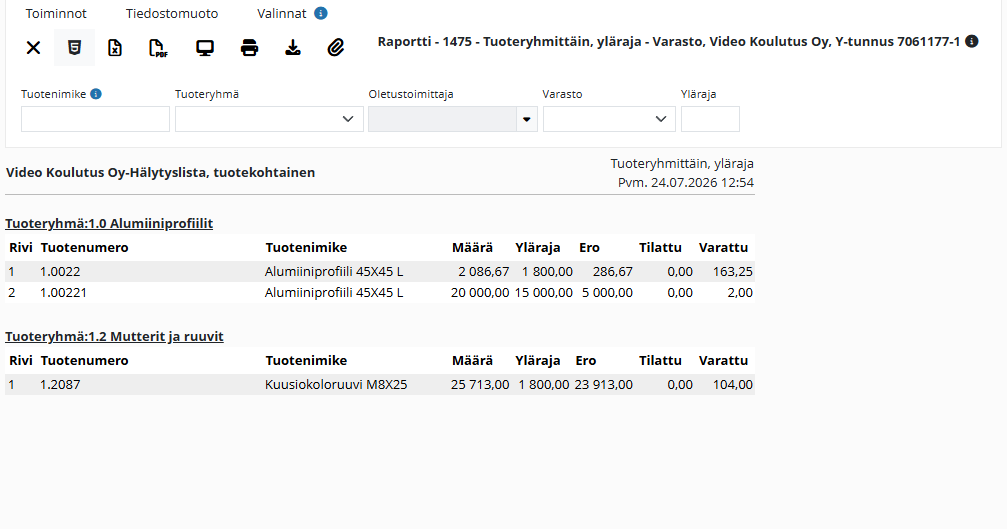This screenshot has height=529, width=1007.
Task: Close the report with the X icon
Action: pyautogui.click(x=33, y=48)
